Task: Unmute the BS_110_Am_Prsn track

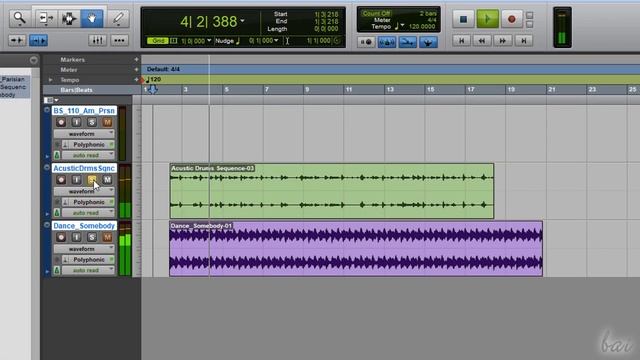Action: coord(107,122)
